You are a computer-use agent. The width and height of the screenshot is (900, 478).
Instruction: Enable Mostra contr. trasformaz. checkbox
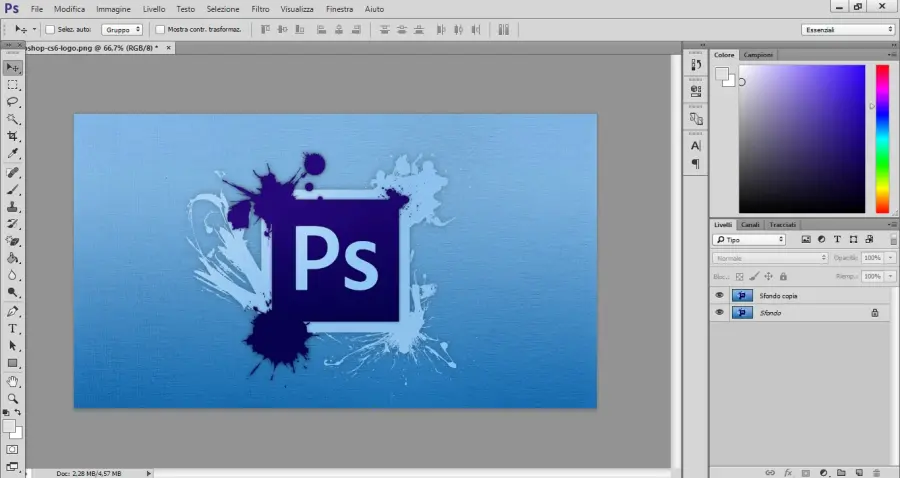[160, 29]
